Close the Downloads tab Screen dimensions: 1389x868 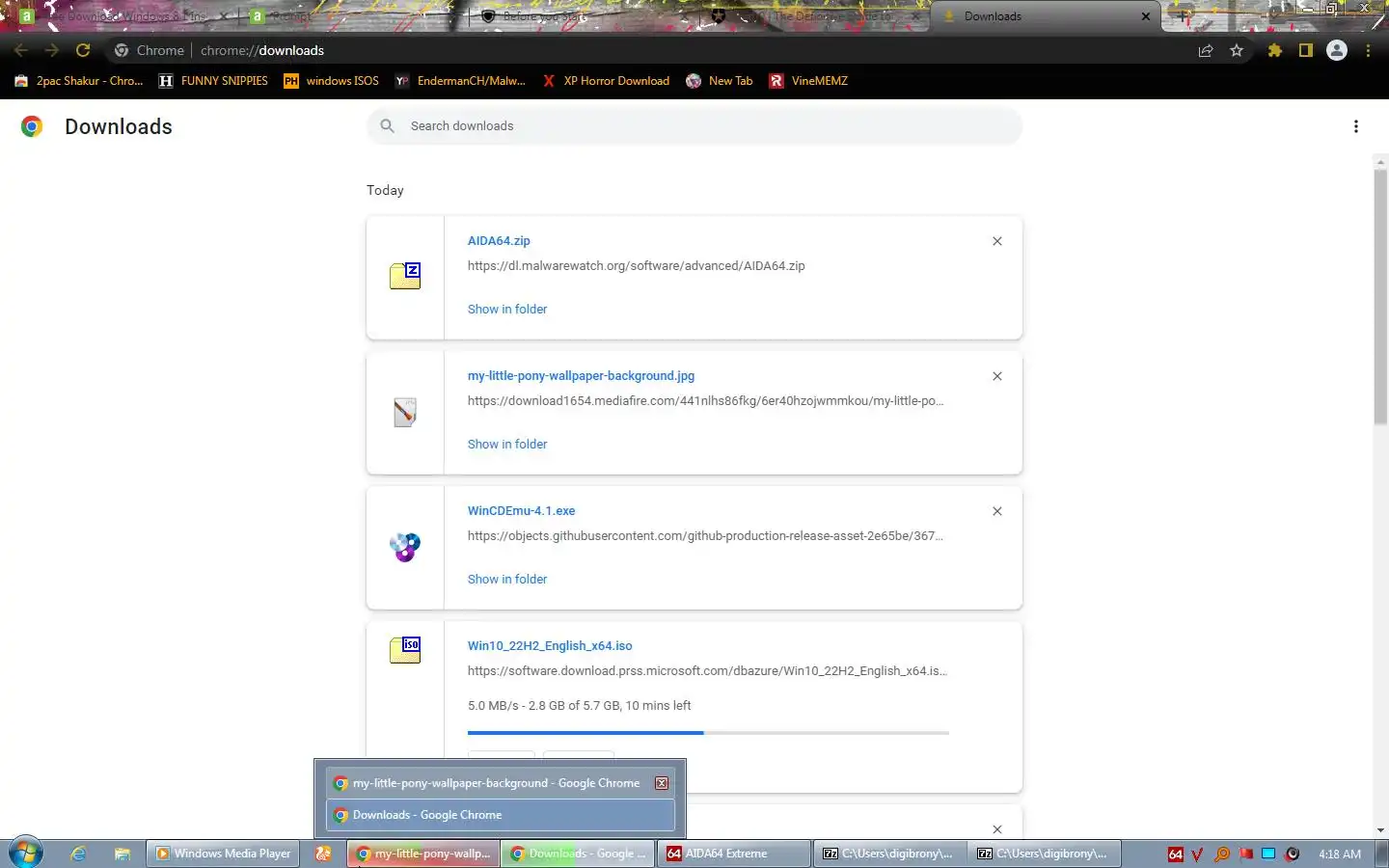[1146, 16]
